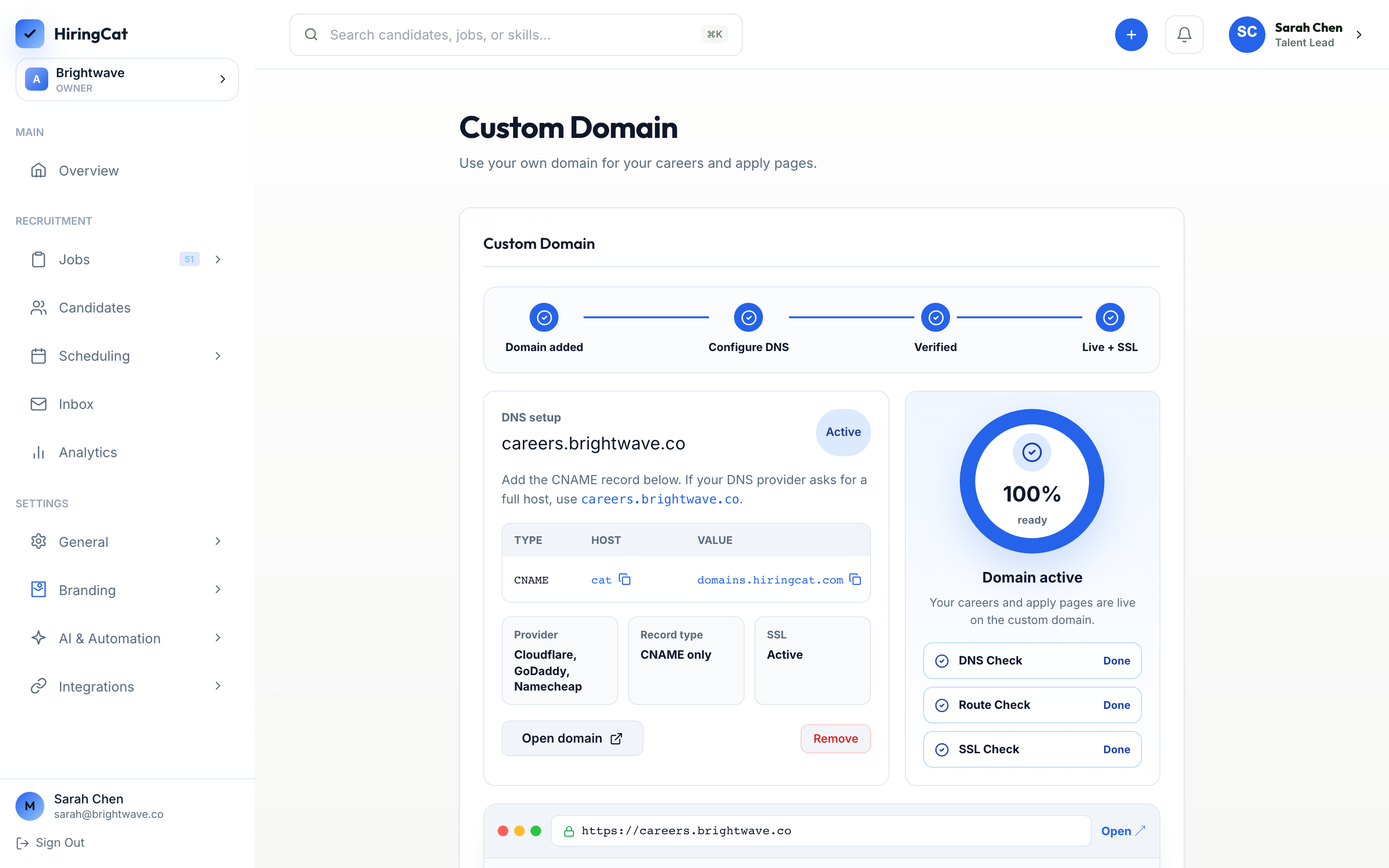Image resolution: width=1389 pixels, height=868 pixels.
Task: Click the CNAME type cell
Action: tap(531, 581)
